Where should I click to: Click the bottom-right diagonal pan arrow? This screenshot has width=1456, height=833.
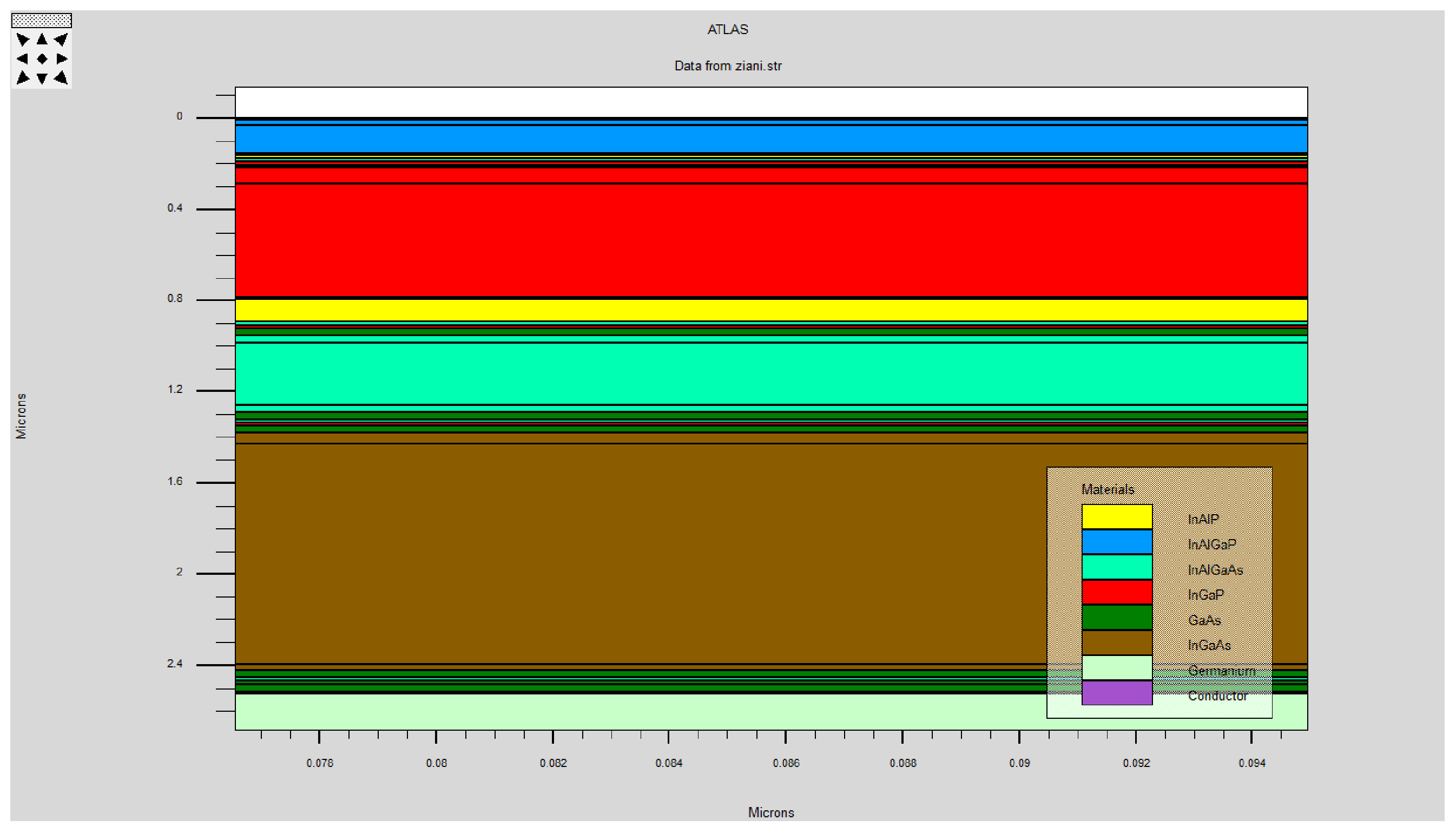click(x=61, y=78)
